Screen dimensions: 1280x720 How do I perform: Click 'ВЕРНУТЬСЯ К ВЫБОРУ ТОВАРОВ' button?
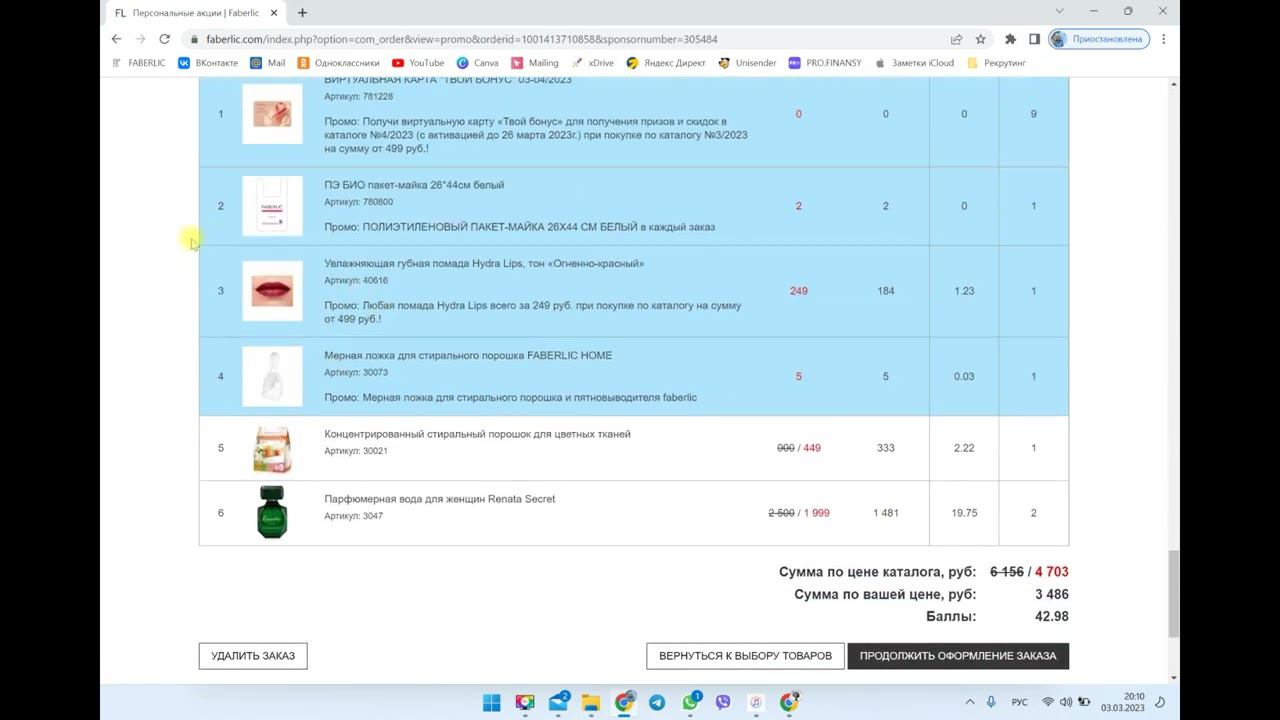point(745,656)
